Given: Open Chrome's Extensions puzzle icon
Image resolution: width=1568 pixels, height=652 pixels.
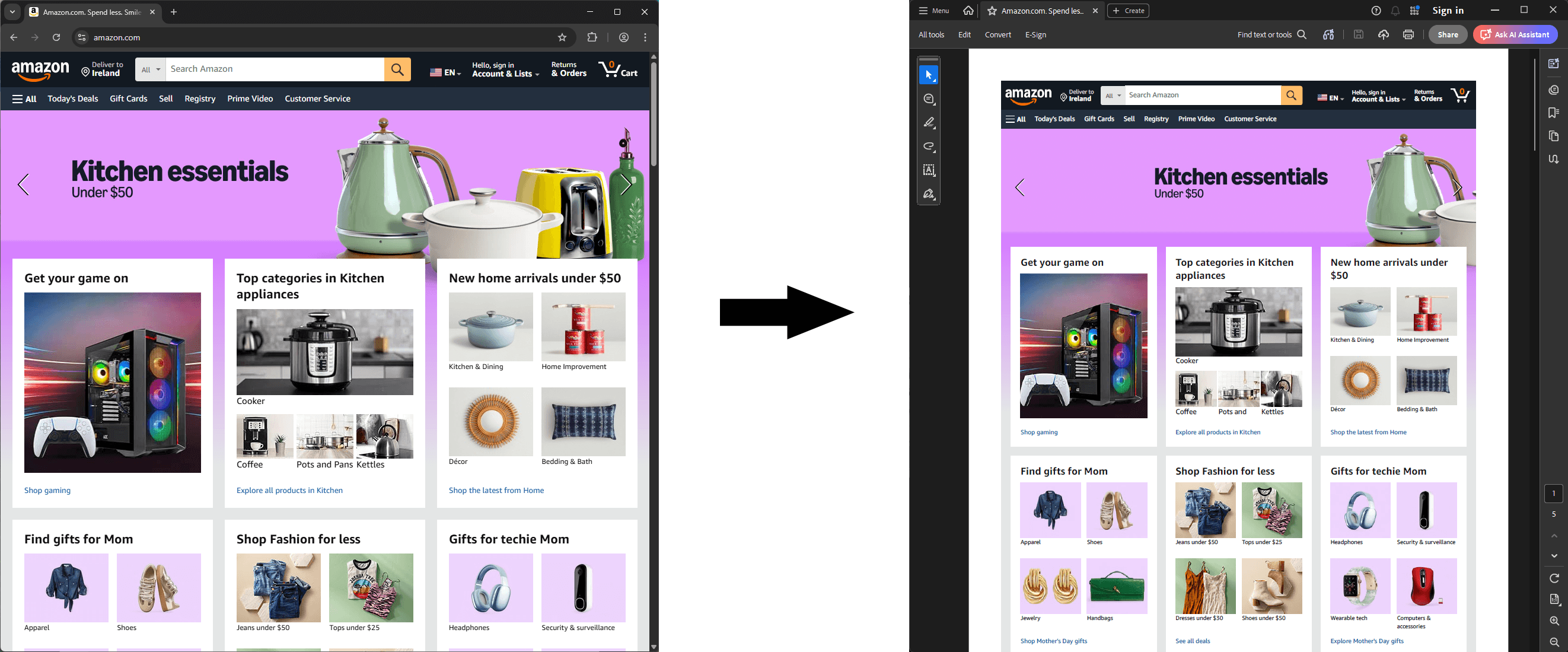Looking at the screenshot, I should [592, 37].
